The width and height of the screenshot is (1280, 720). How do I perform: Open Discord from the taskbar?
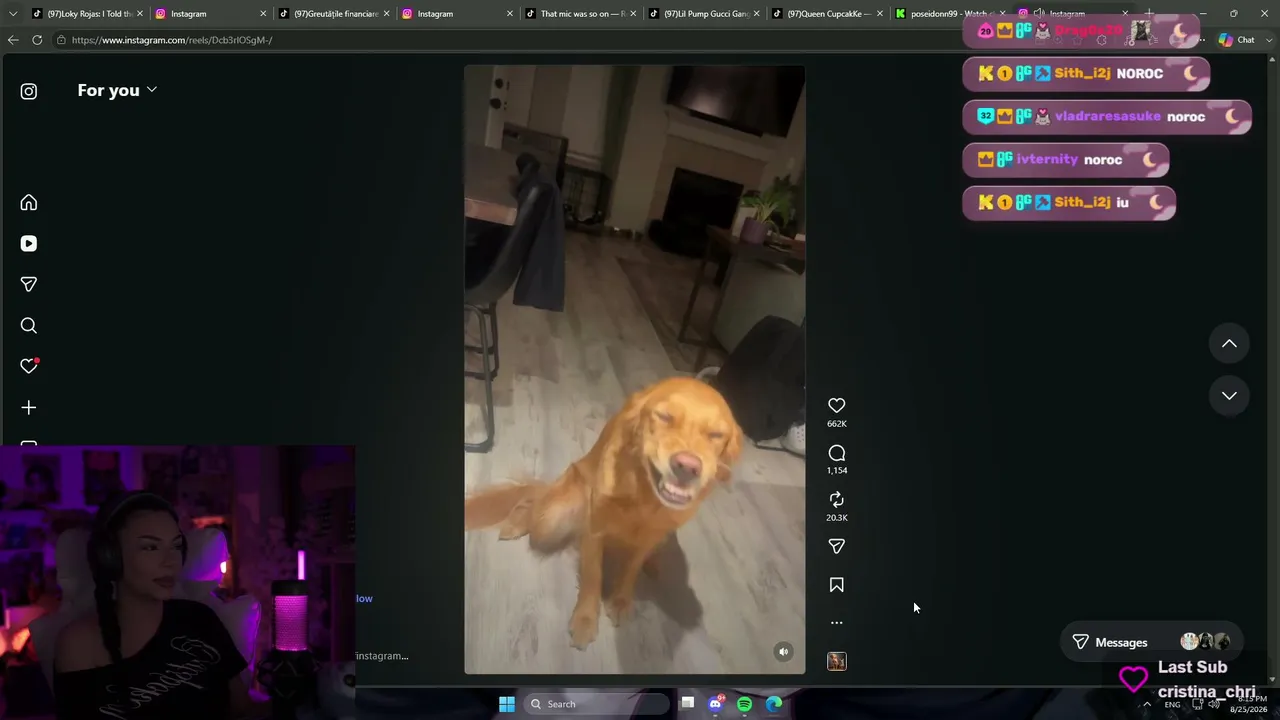pos(716,704)
